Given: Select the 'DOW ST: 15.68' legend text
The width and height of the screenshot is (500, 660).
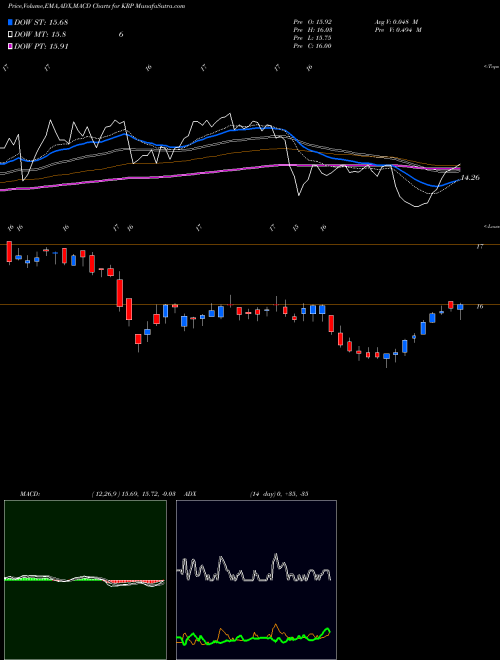Looking at the screenshot, I should click(x=41, y=22).
